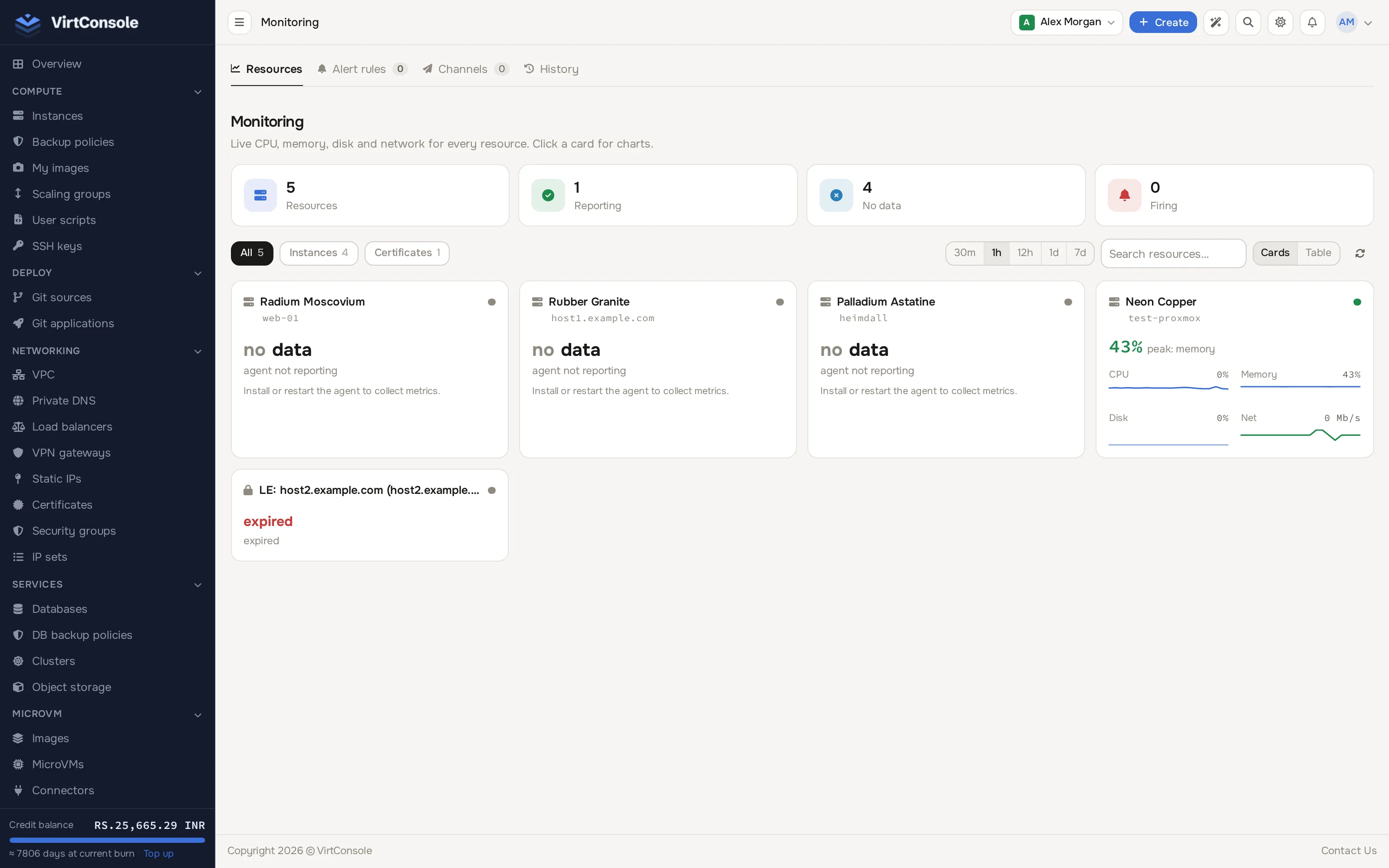
Task: Select the 12h time range
Action: [x=1025, y=253]
